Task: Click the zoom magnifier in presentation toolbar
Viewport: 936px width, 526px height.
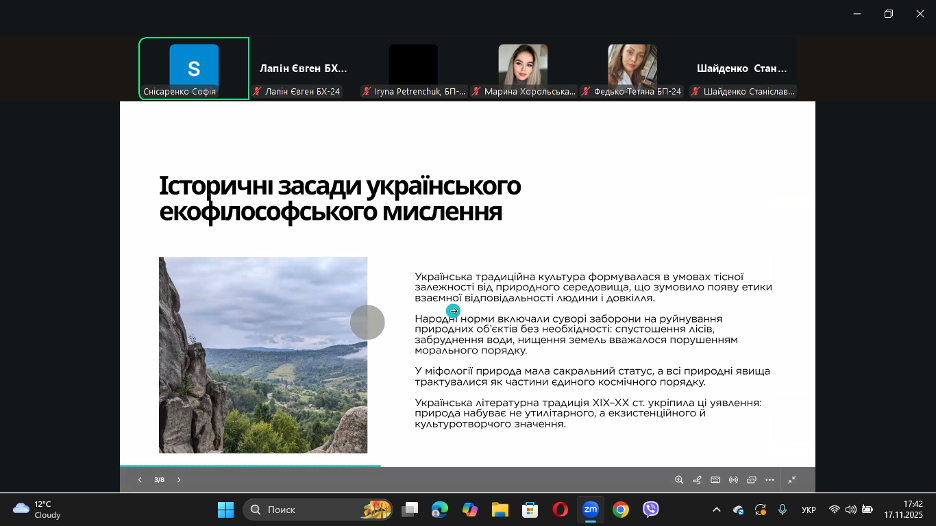Action: [x=679, y=480]
